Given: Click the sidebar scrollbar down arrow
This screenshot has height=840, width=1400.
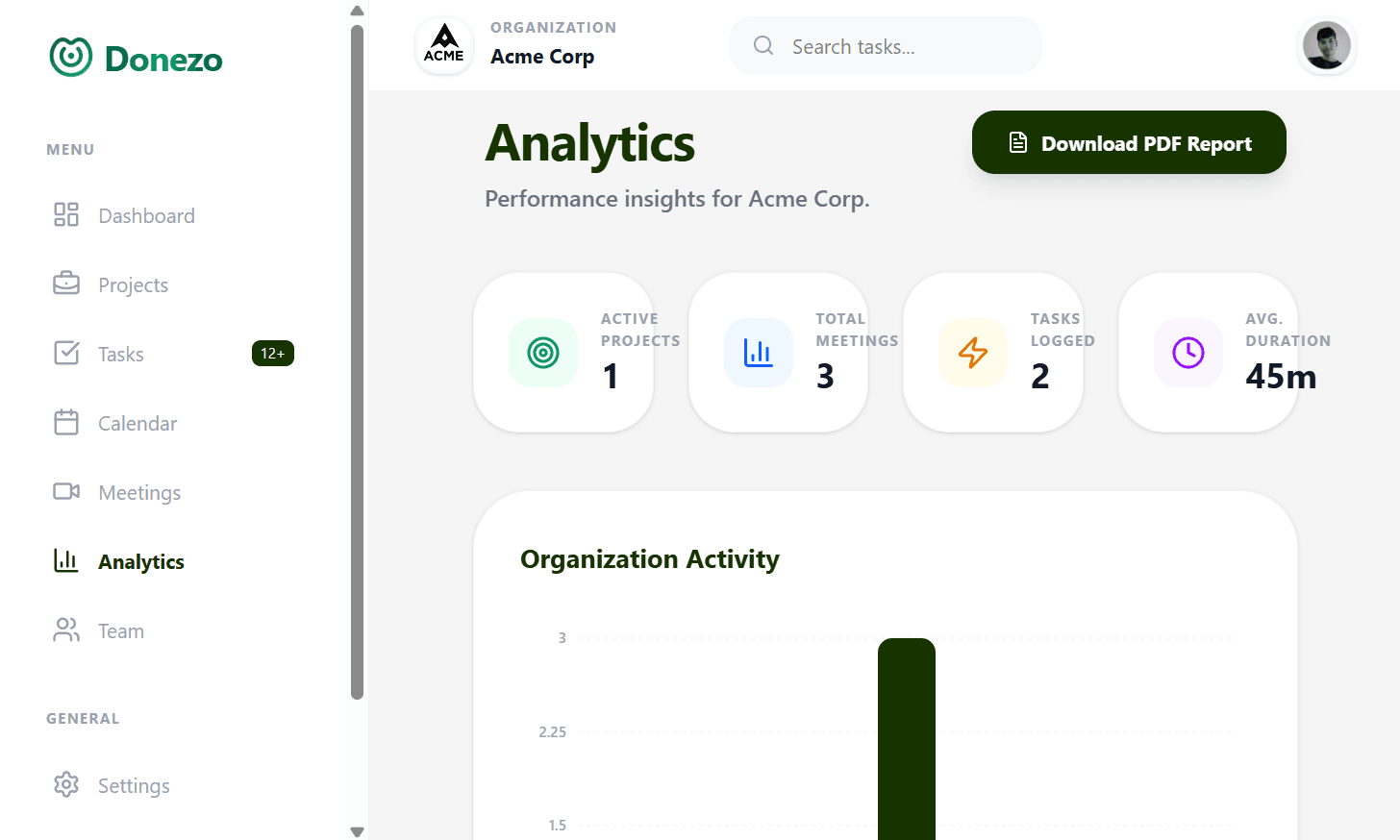Looking at the screenshot, I should (x=357, y=831).
